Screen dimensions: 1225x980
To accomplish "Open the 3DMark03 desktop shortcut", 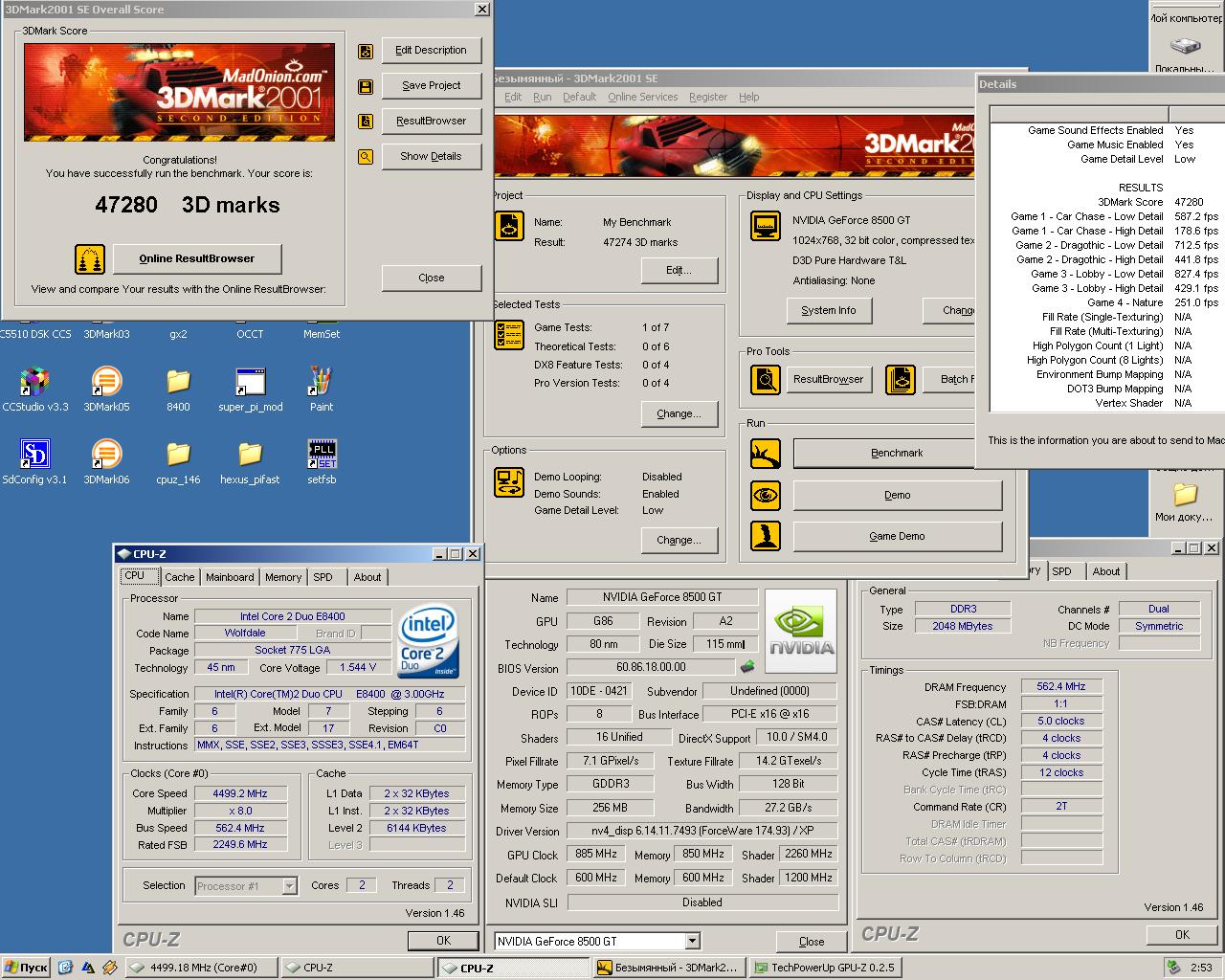I will (x=106, y=334).
